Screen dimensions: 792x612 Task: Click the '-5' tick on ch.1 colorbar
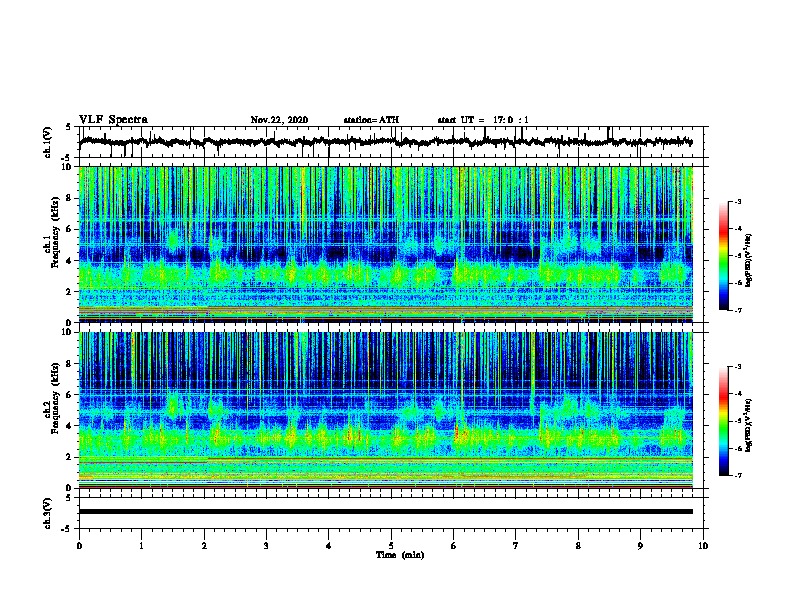[737, 256]
